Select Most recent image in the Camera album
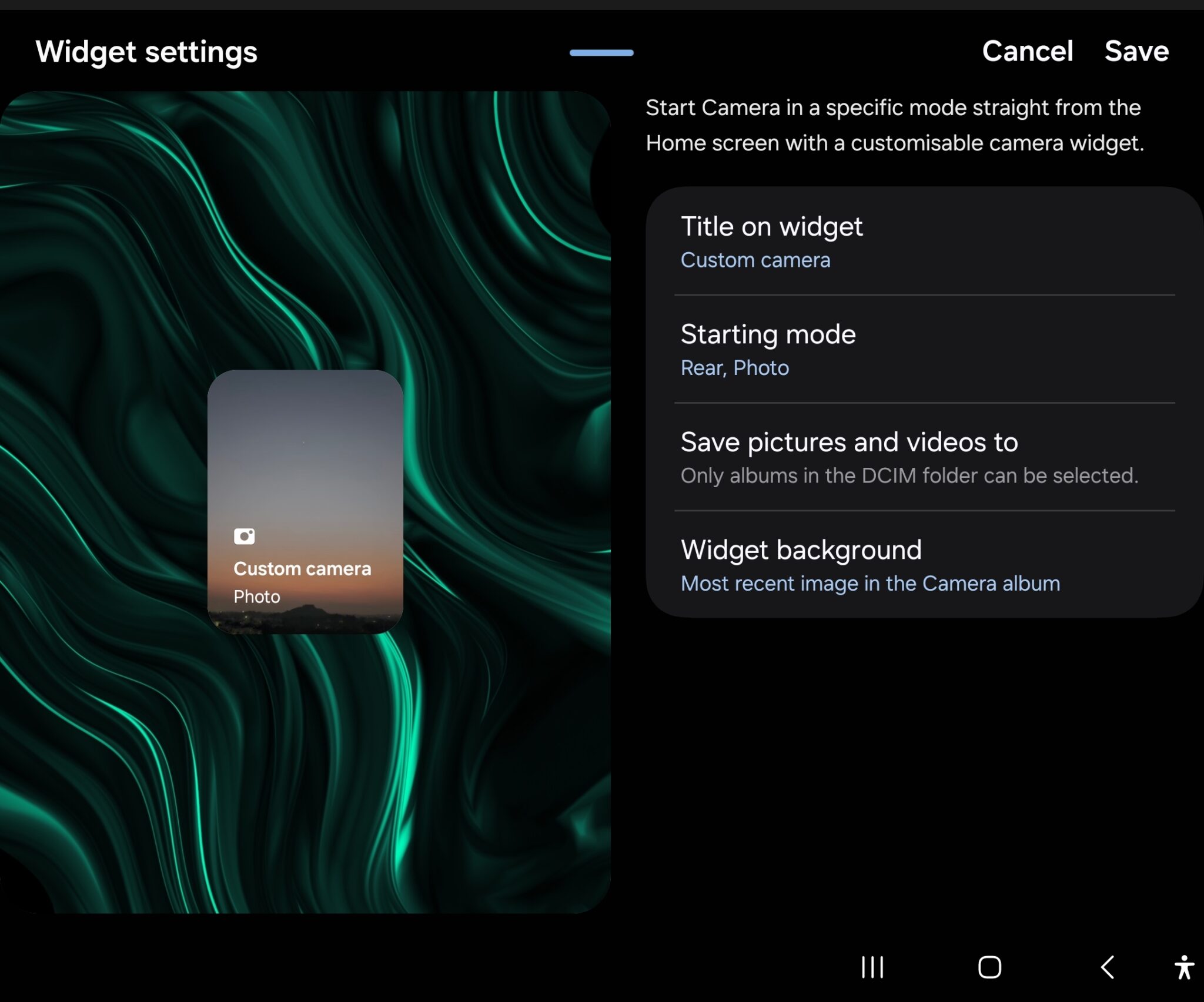This screenshot has height=1002, width=1204. (x=870, y=583)
